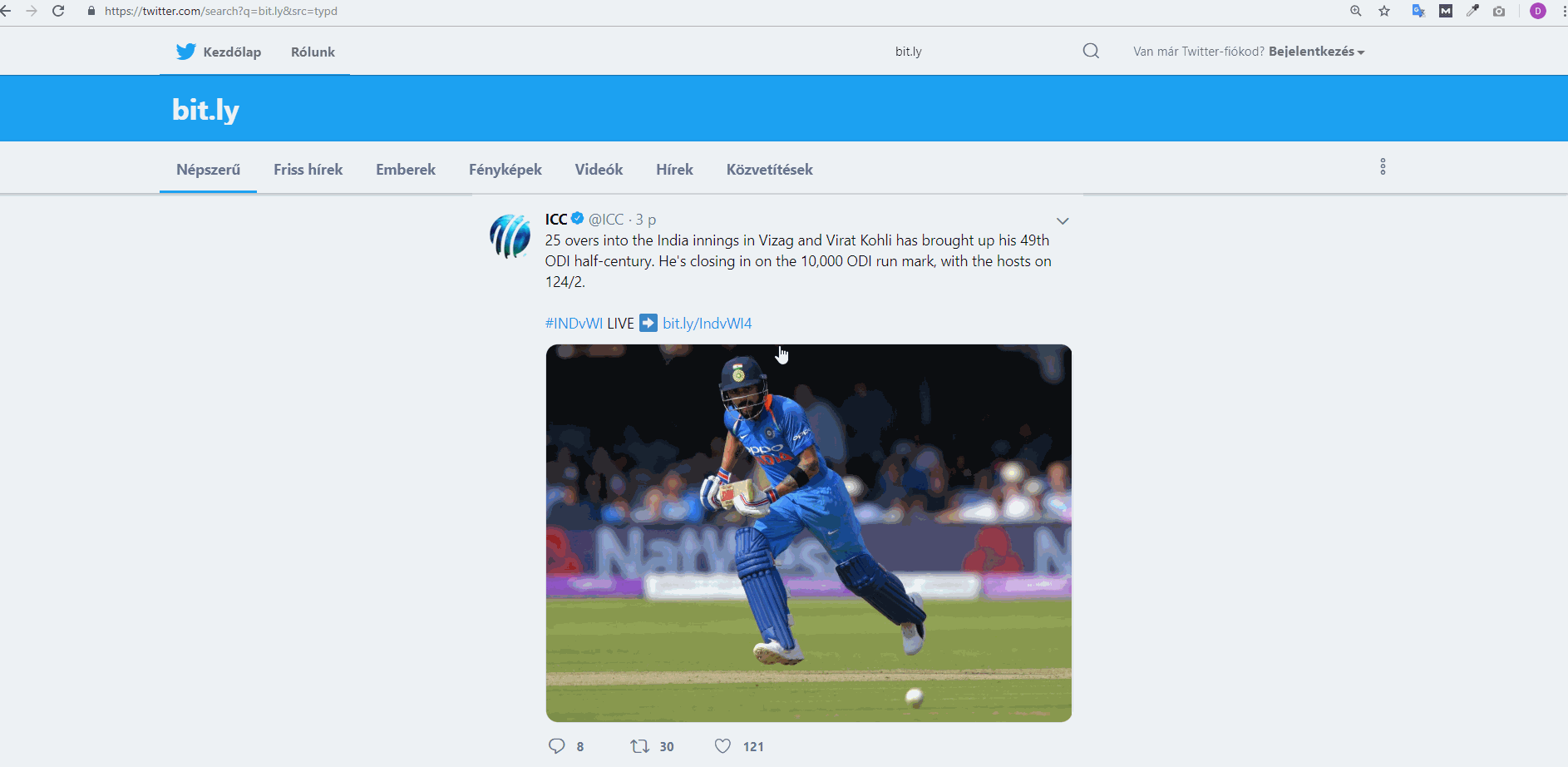The height and width of the screenshot is (767, 1568).
Task: Switch to the Emberek tab
Action: pyautogui.click(x=406, y=170)
